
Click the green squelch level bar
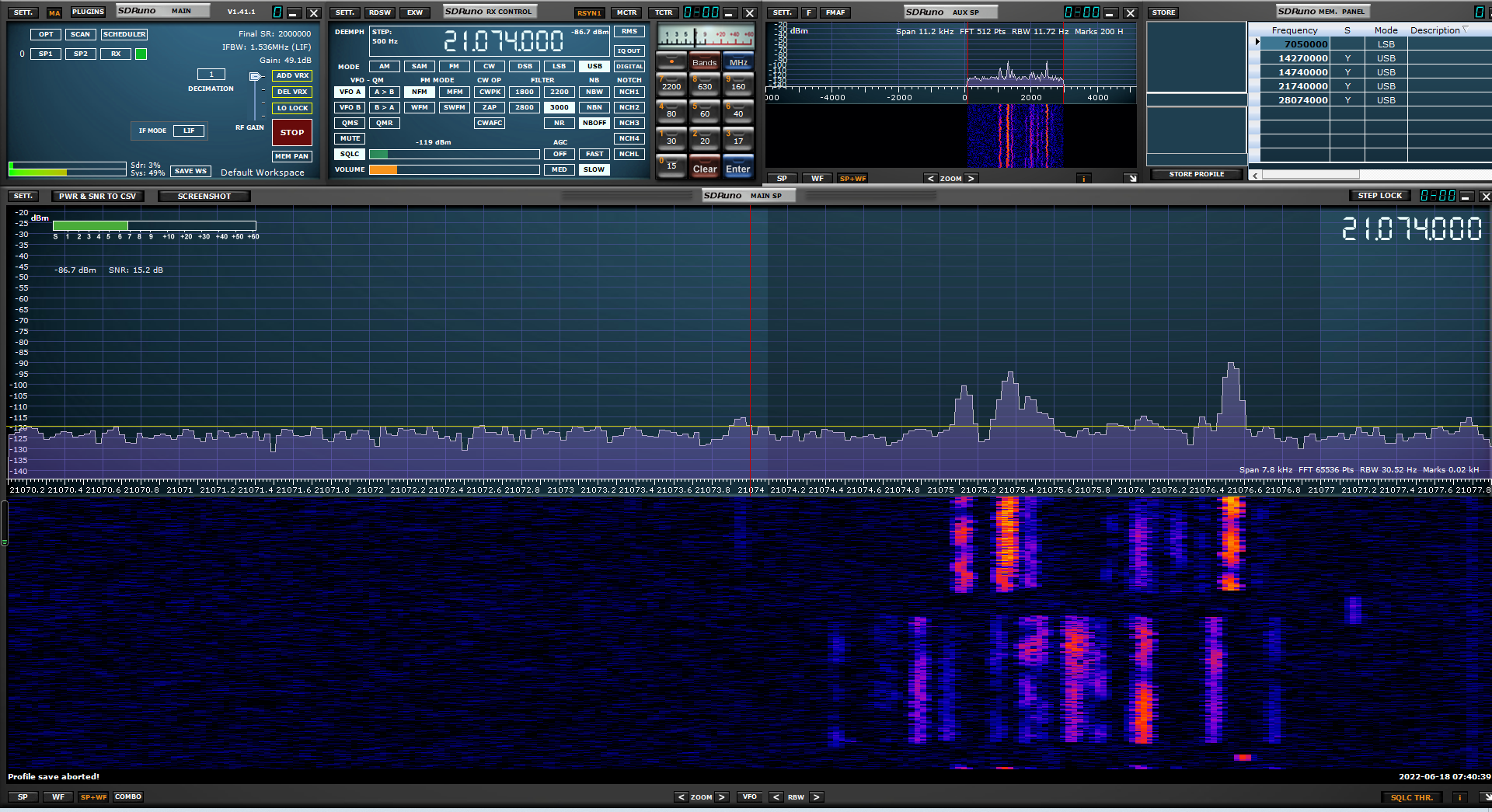[378, 154]
